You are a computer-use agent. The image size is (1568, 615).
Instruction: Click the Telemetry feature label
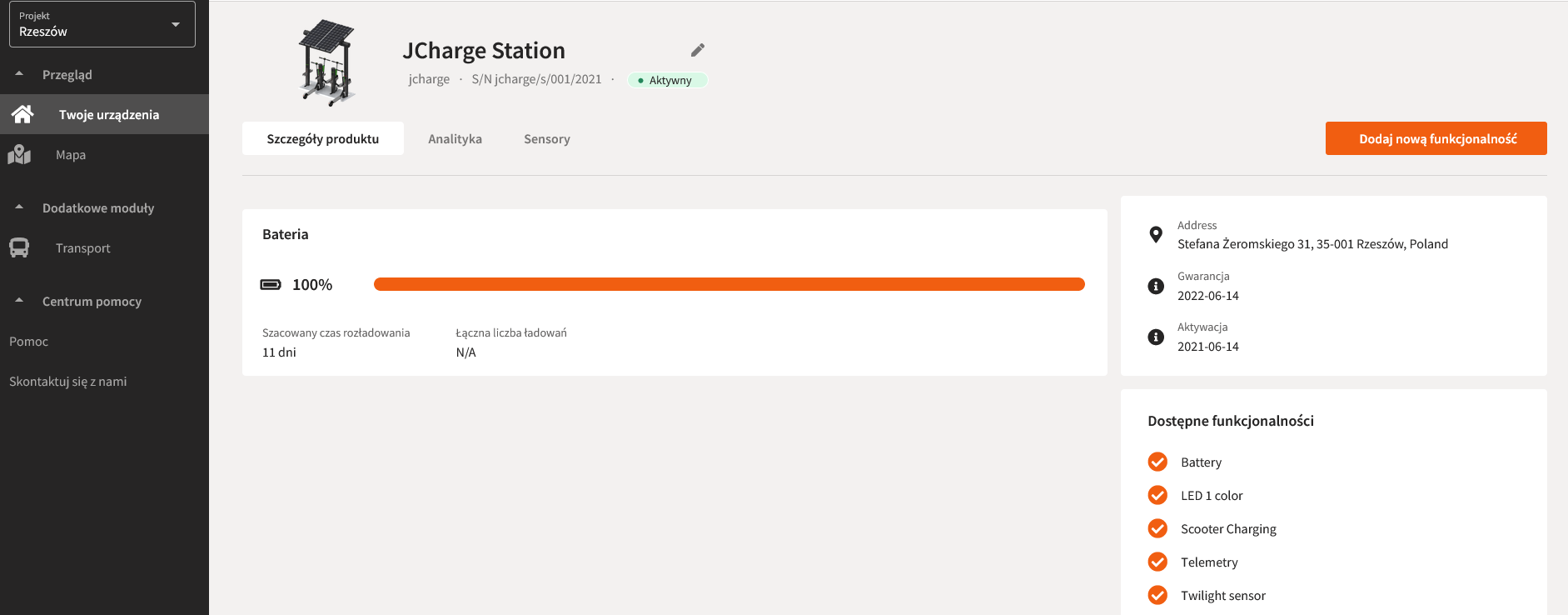click(1209, 562)
